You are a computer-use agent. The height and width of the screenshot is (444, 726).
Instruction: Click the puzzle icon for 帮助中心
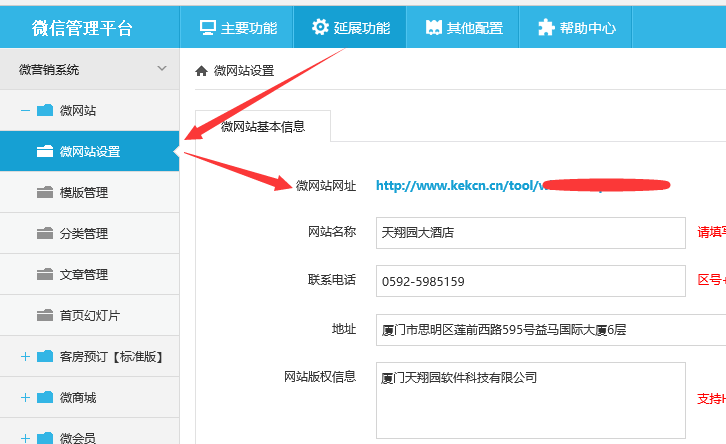pos(546,27)
